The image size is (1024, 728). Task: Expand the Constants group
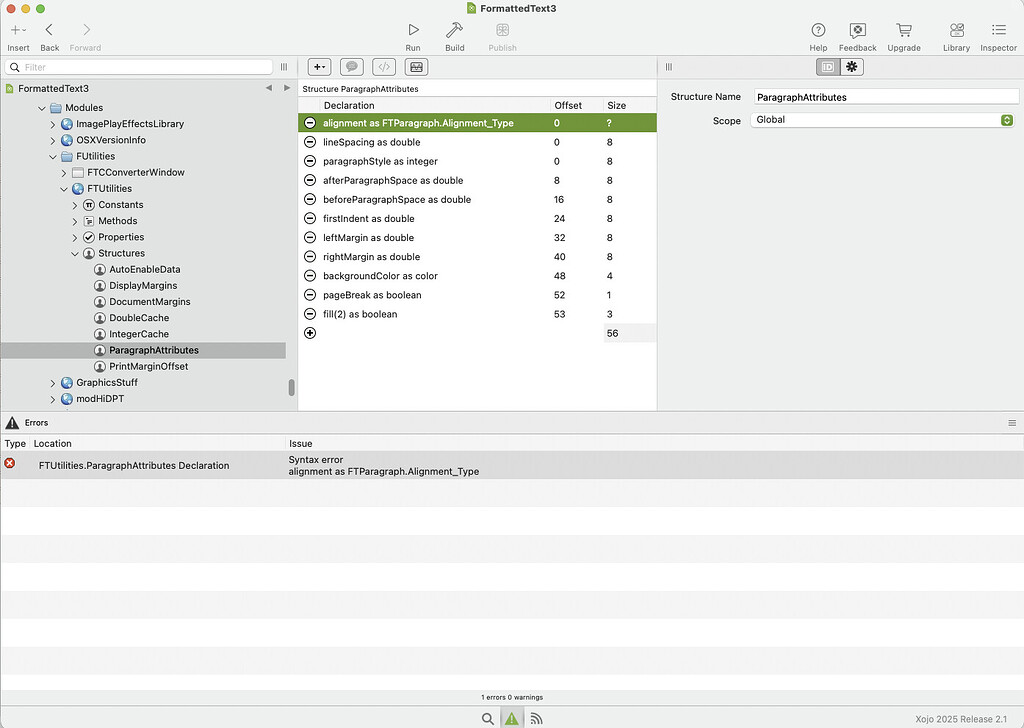75,205
